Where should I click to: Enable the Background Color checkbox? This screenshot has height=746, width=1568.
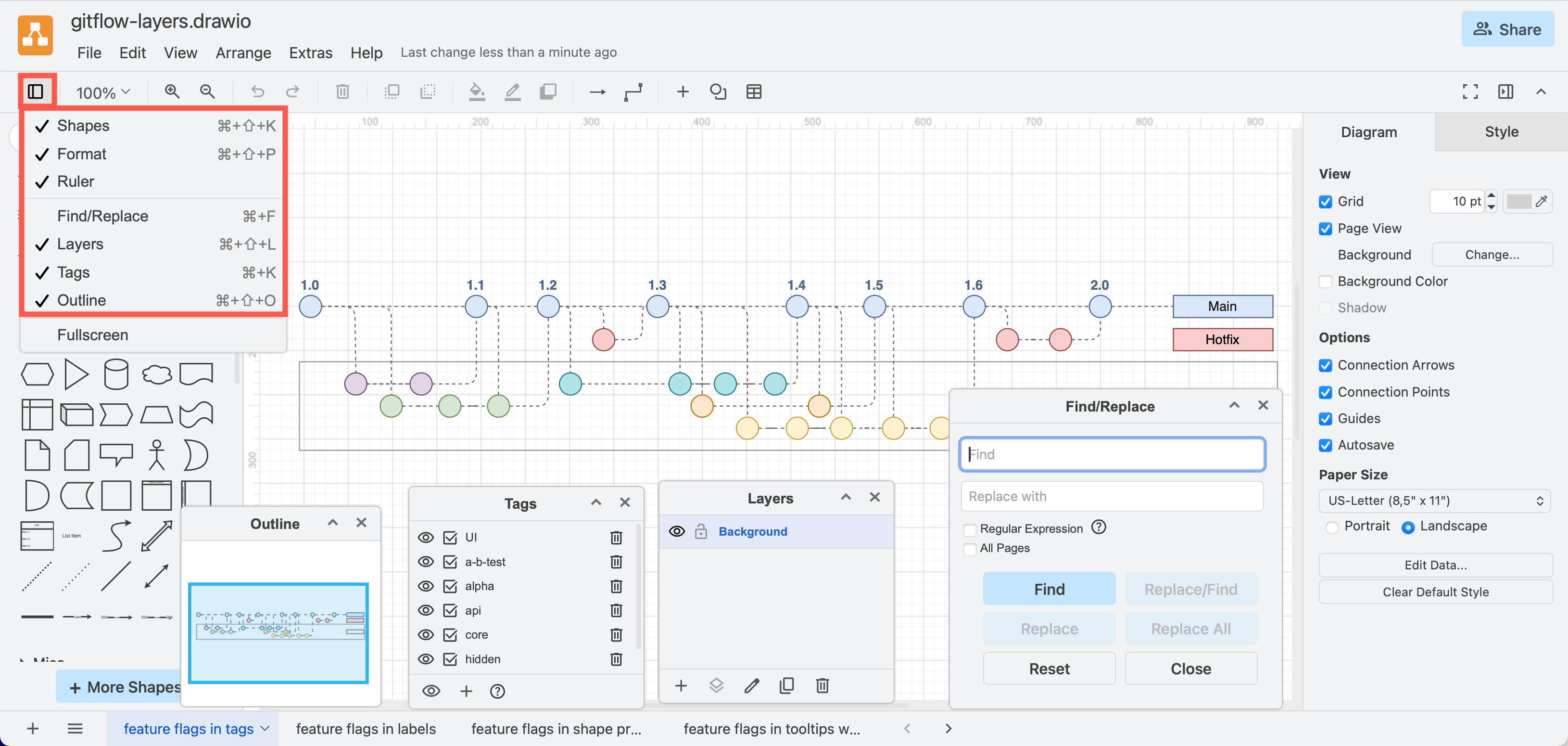pos(1326,282)
